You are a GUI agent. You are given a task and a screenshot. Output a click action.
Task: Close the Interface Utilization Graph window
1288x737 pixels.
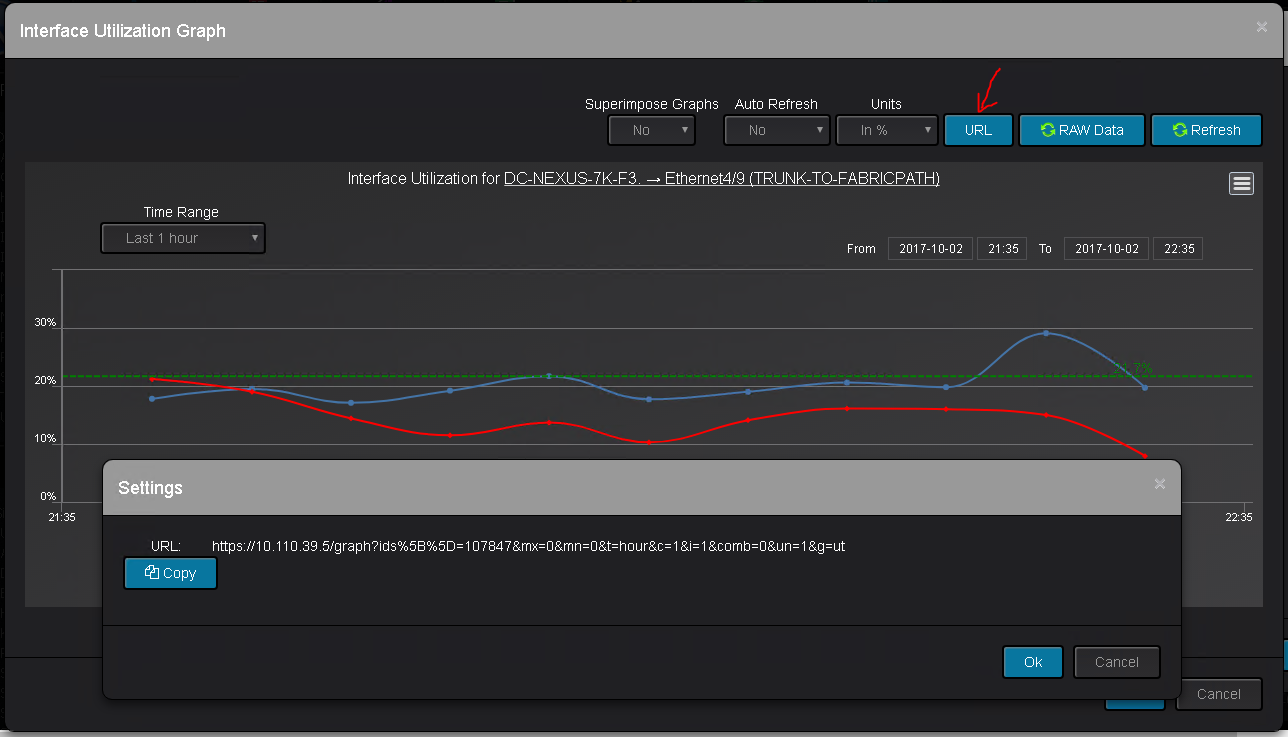pos(1262,27)
